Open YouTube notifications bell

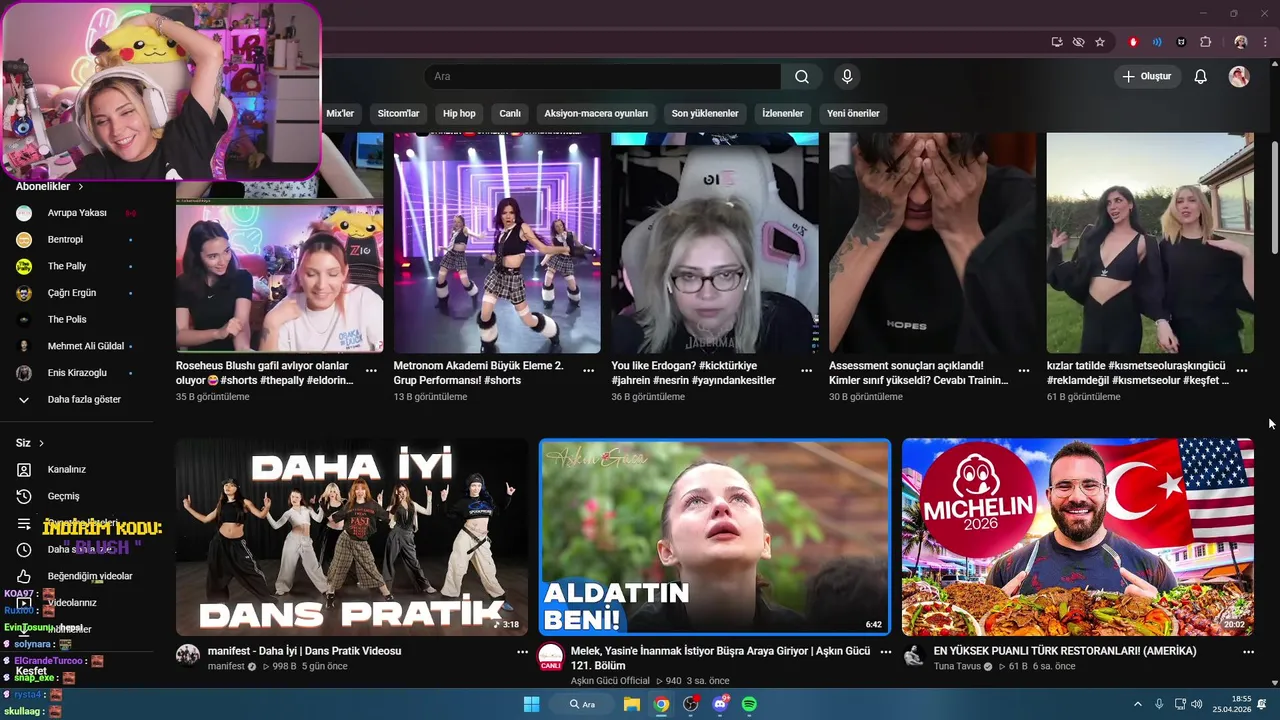tap(1201, 77)
